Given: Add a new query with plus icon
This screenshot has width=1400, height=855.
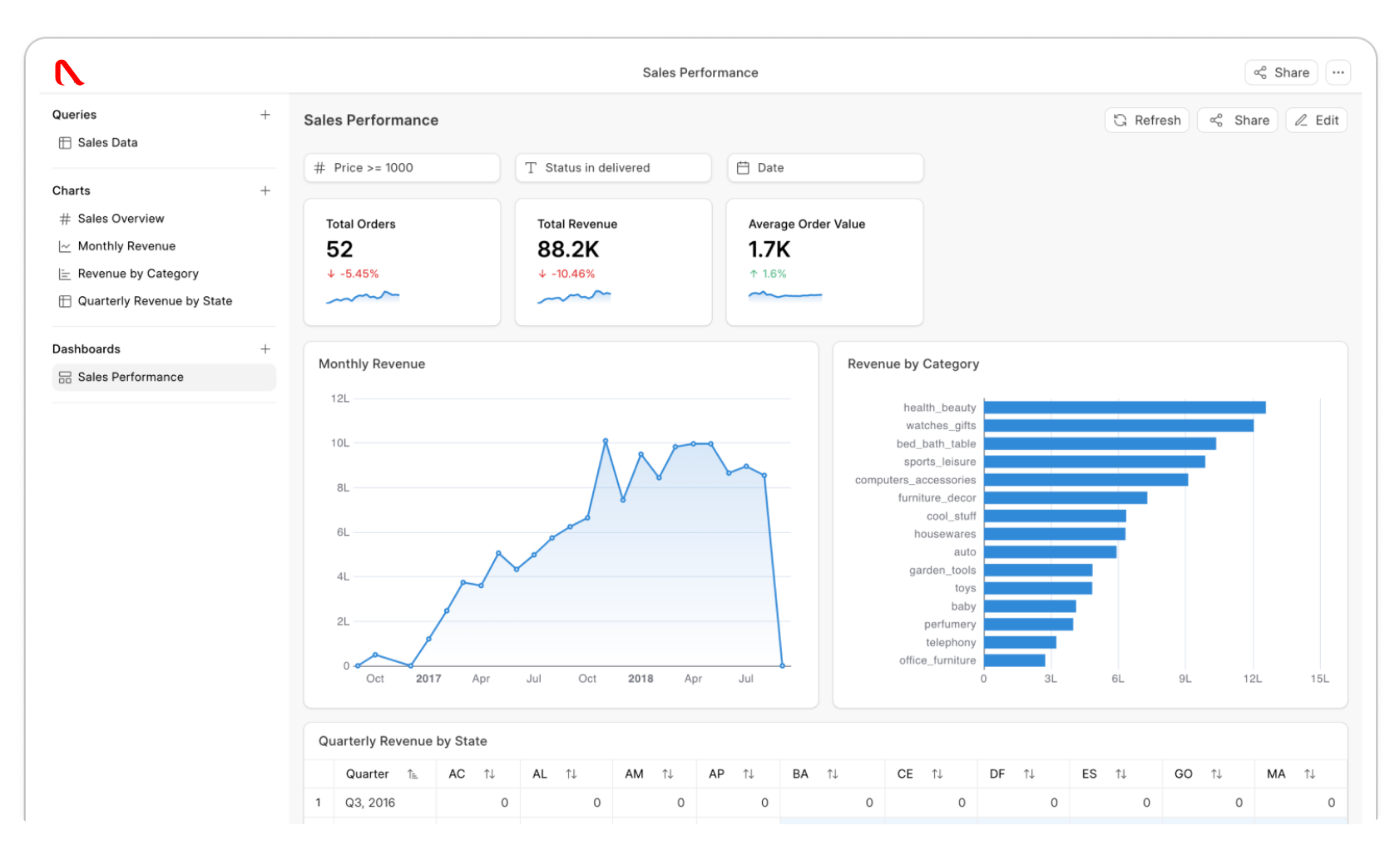Looking at the screenshot, I should [265, 115].
